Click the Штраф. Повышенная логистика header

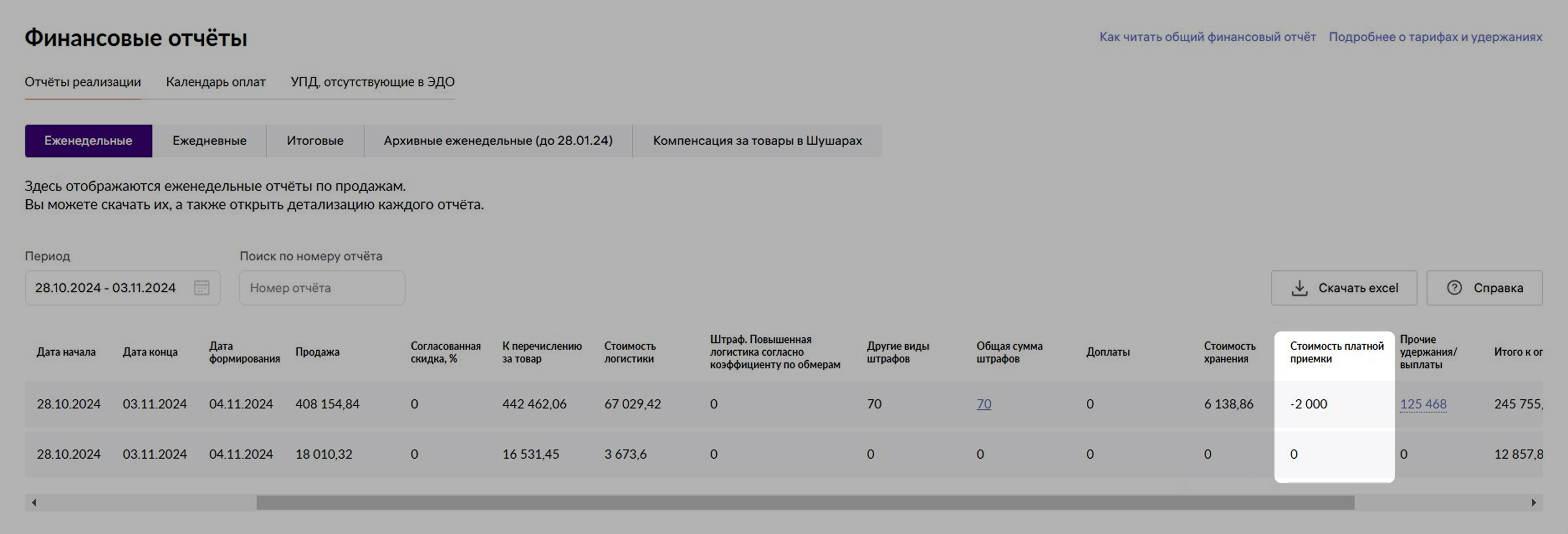coord(775,352)
